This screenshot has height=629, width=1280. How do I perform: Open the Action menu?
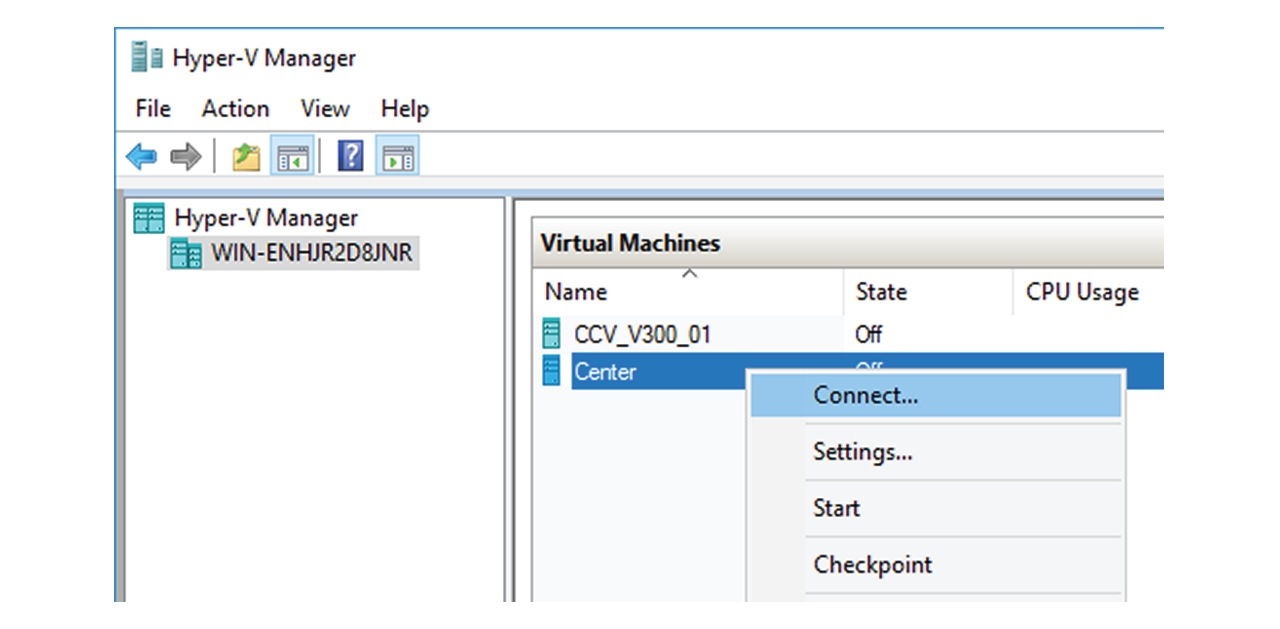pos(235,108)
